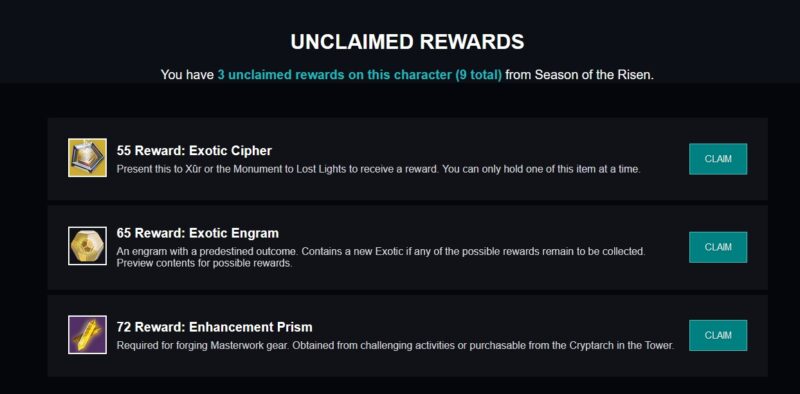The height and width of the screenshot is (394, 800).
Task: Click the '(9 total)' part of the highlighted text
Action: (x=477, y=75)
